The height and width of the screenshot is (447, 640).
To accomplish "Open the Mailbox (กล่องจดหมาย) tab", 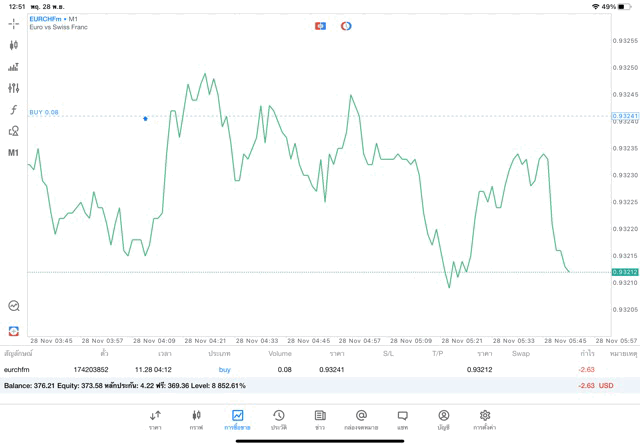I will coord(361,419).
